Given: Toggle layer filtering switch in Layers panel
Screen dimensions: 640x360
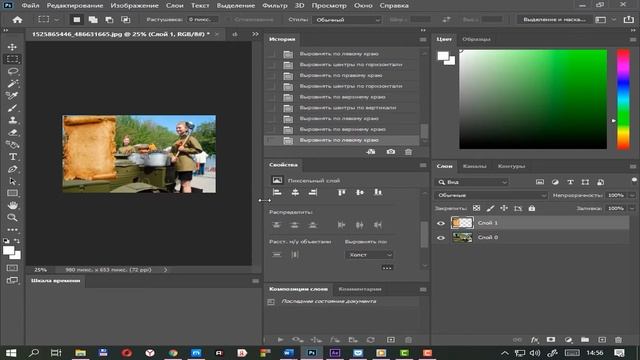Looking at the screenshot, I should click(634, 180).
